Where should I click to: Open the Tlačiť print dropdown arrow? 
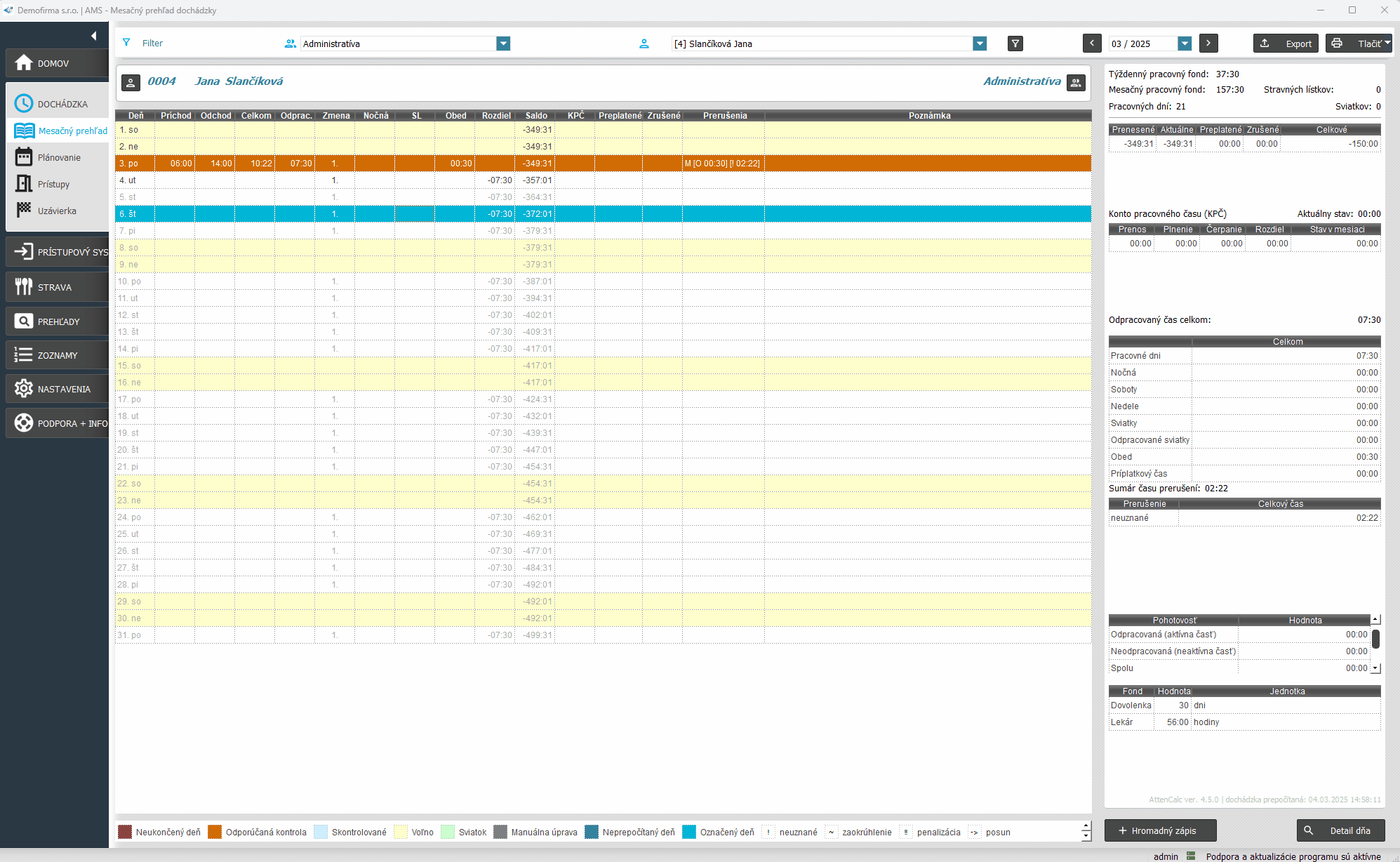[x=1387, y=44]
